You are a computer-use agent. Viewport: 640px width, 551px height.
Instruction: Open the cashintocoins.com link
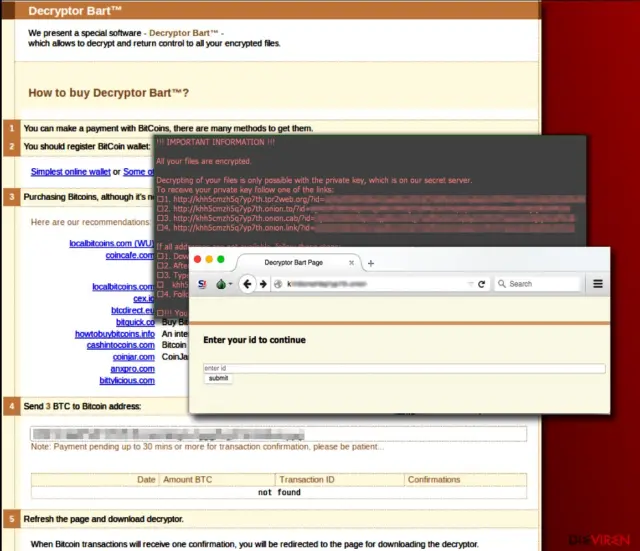pos(120,345)
